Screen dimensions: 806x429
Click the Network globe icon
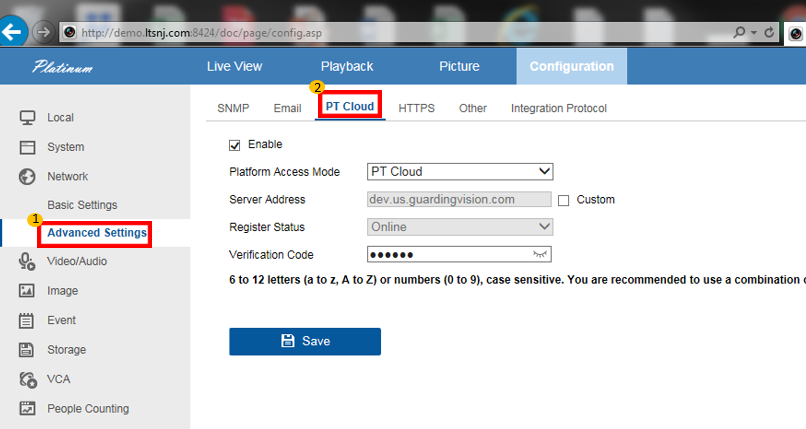tap(28, 177)
